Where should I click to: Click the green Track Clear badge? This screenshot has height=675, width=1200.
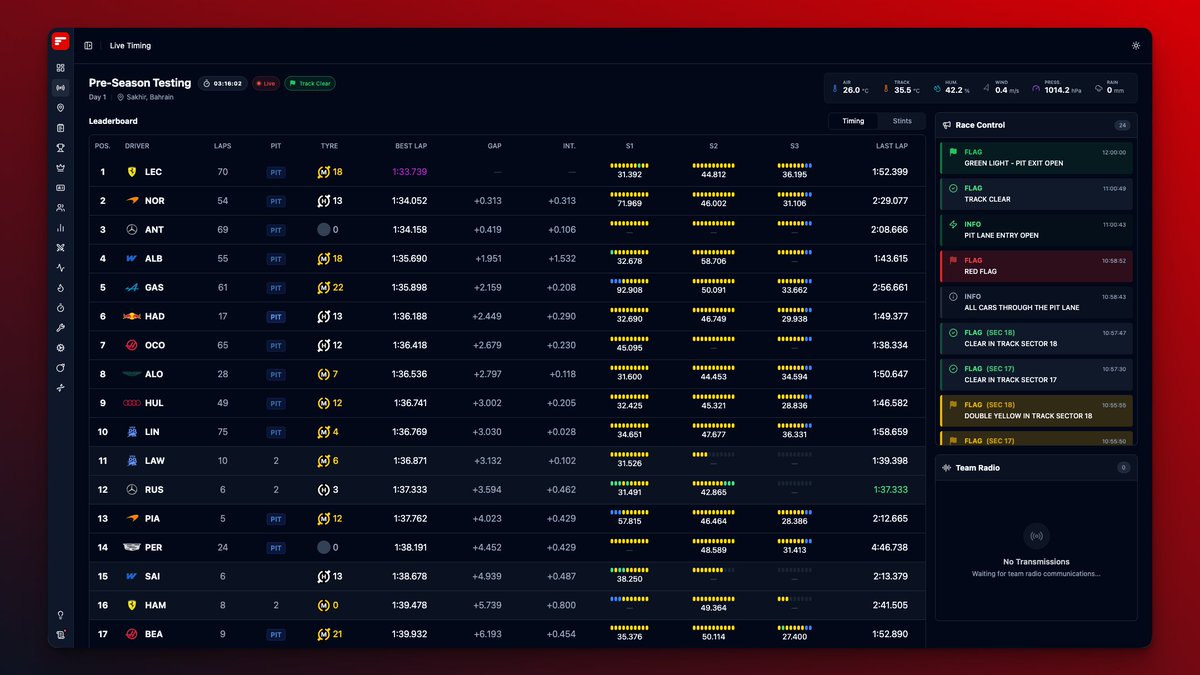tap(310, 84)
